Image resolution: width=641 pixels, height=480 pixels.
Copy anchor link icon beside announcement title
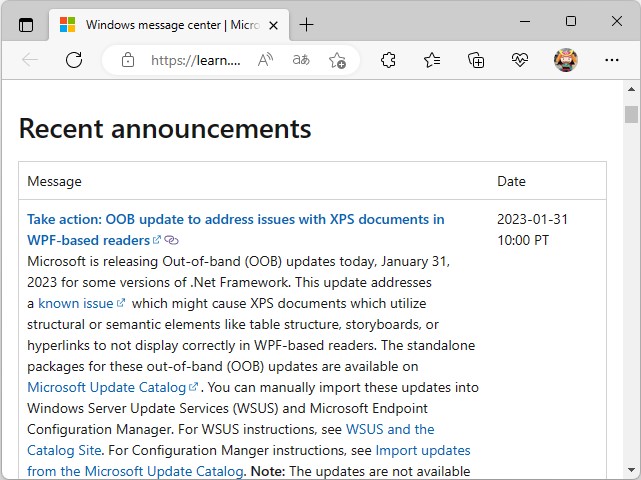pos(171,240)
